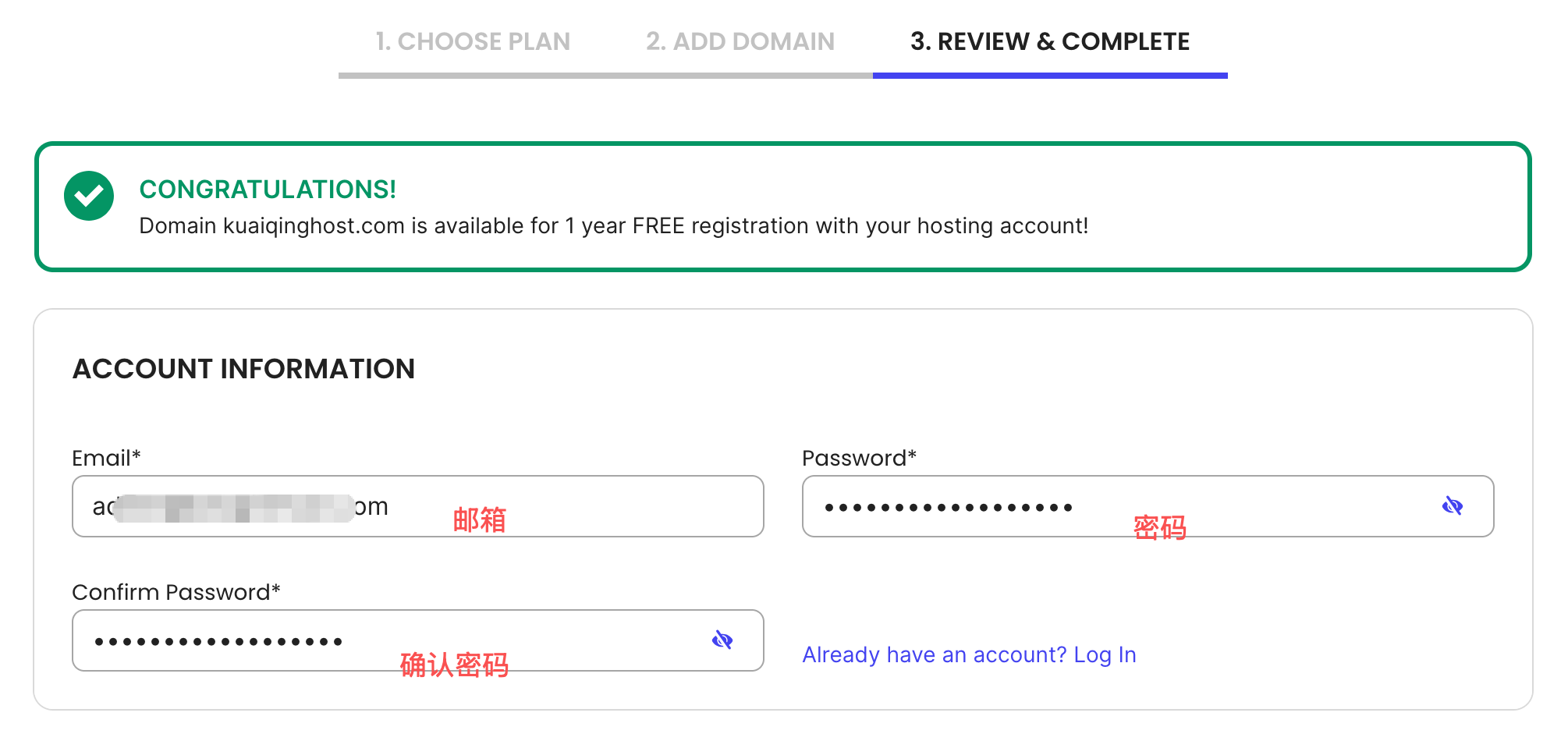This screenshot has height=741, width=1568.
Task: Click the green success checkmark icon
Action: click(x=89, y=196)
